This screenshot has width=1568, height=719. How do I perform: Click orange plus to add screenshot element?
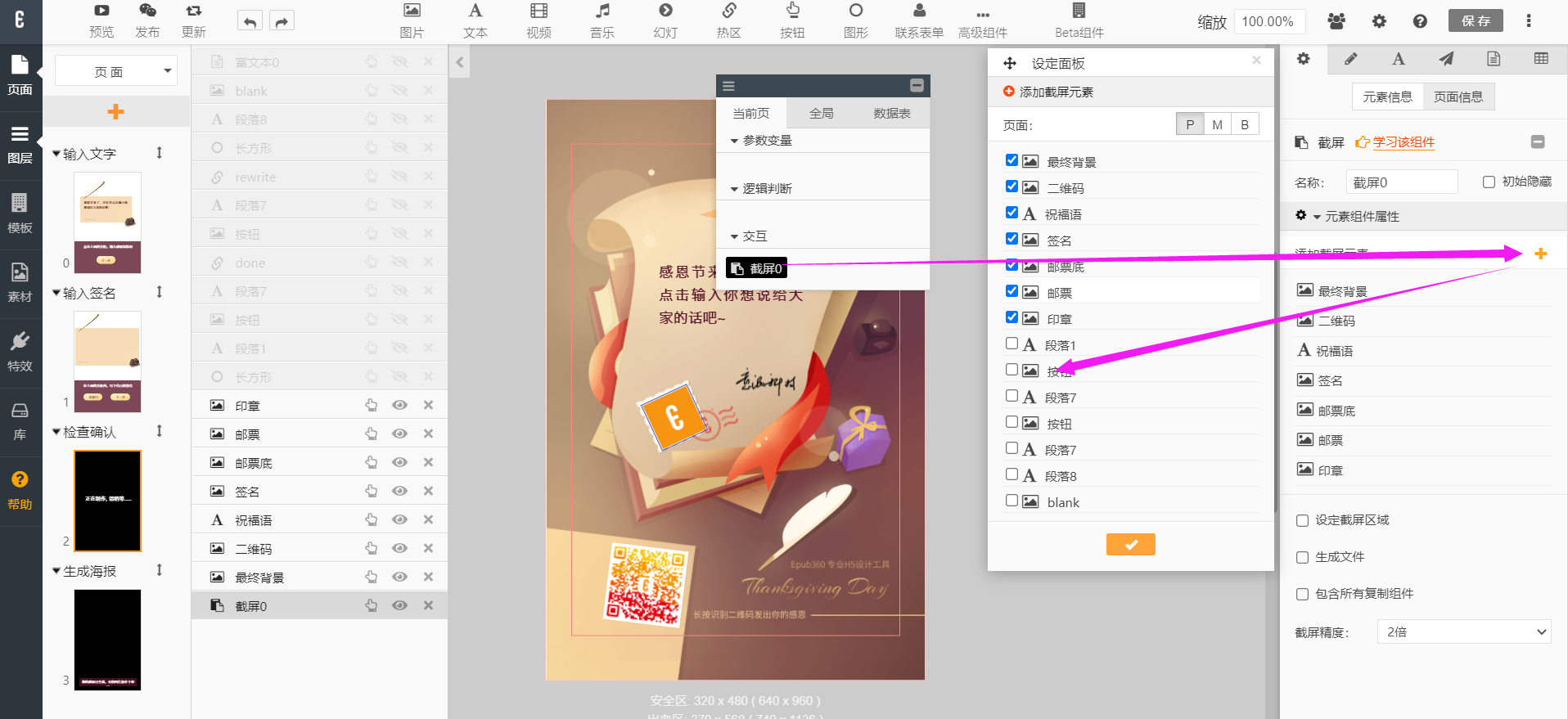1540,254
